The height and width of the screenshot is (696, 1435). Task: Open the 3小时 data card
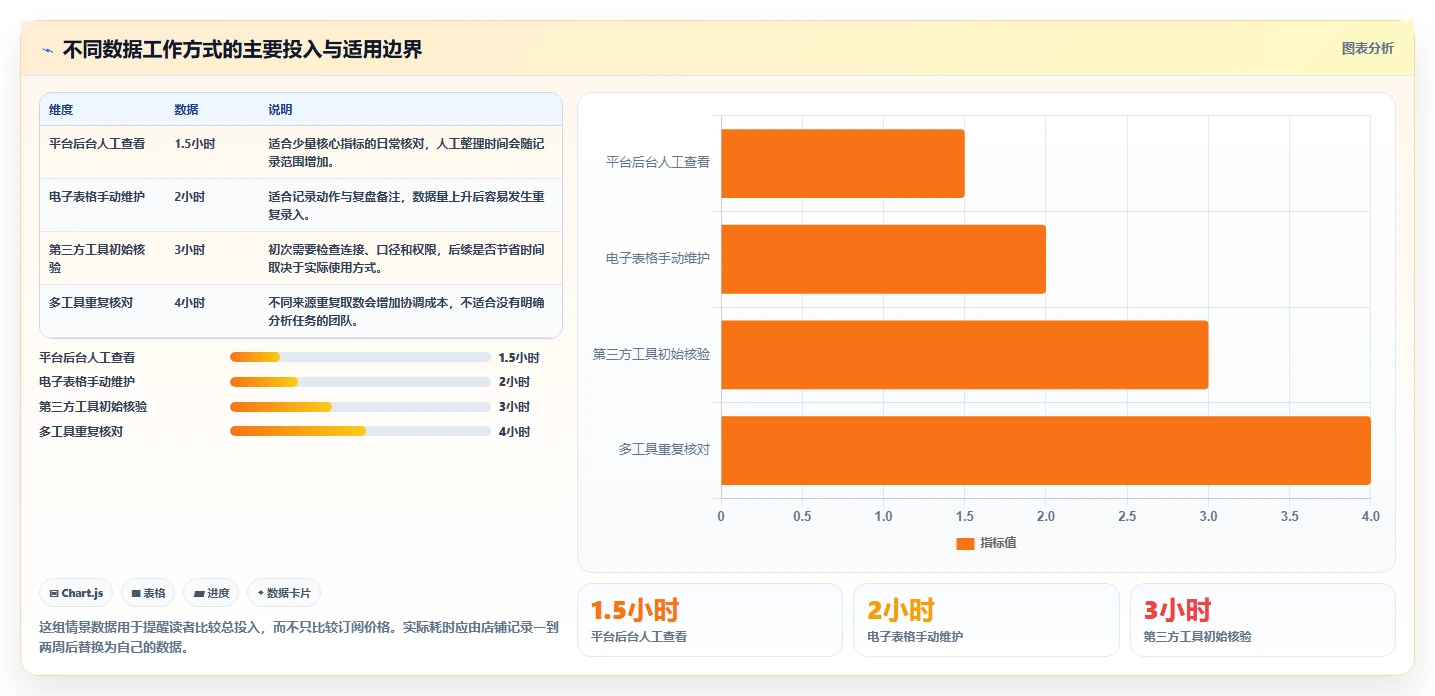click(1263, 620)
